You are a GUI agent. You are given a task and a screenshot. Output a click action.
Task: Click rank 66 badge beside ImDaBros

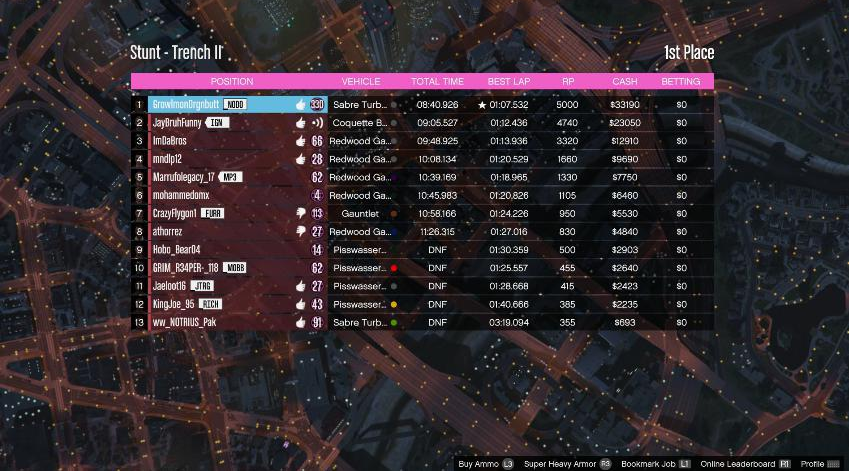(317, 141)
